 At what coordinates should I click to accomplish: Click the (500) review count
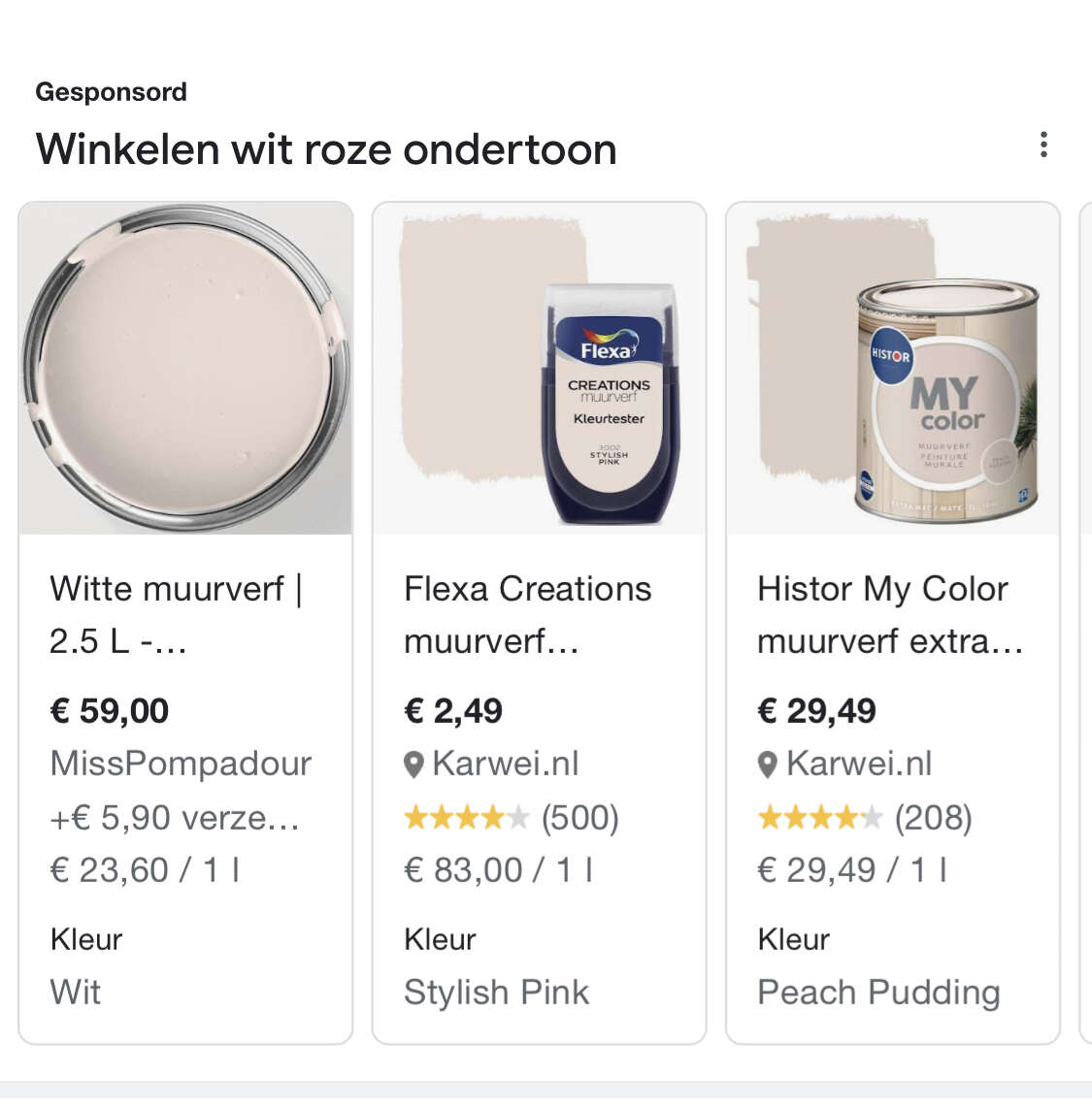click(x=580, y=818)
